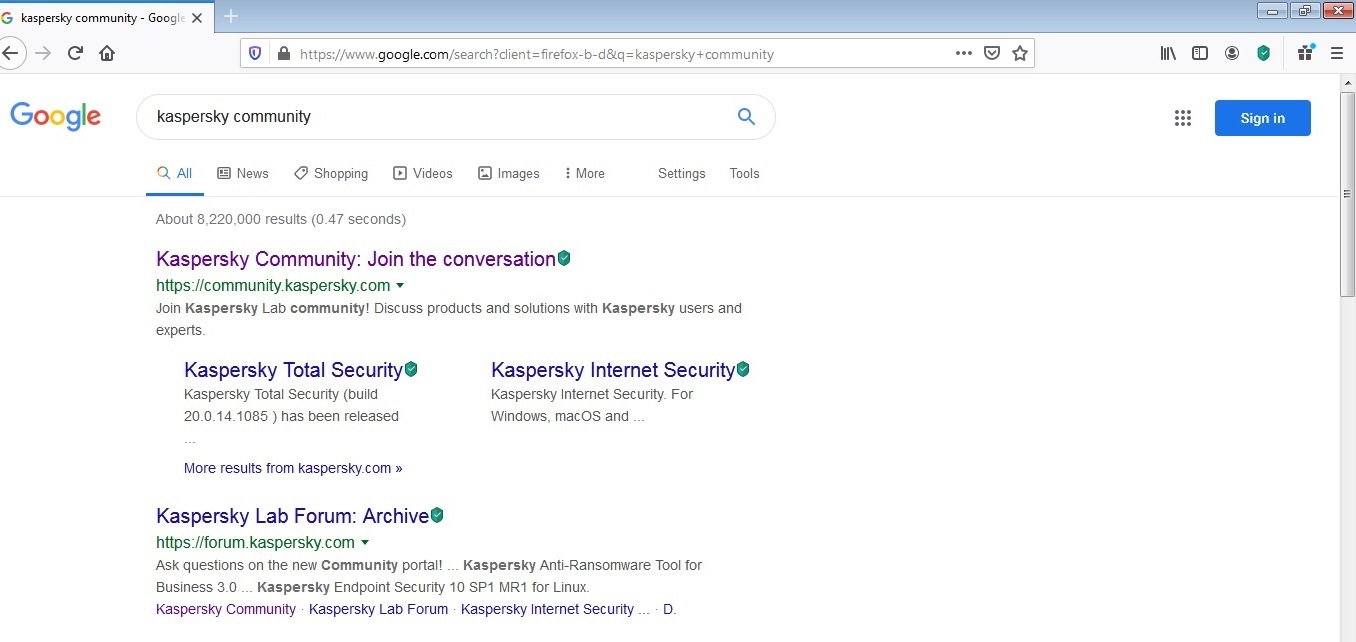The width and height of the screenshot is (1356, 642).
Task: Click the Google logo
Action: coord(56,117)
